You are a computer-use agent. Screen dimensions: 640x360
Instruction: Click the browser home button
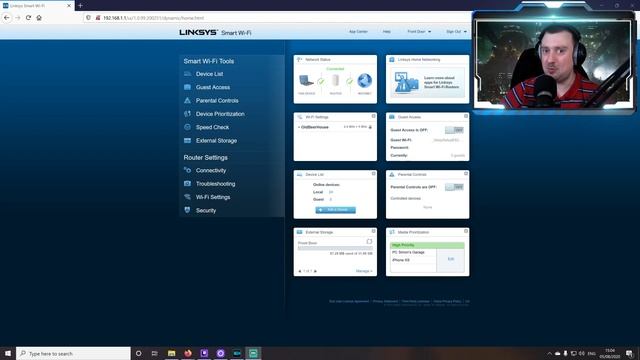39,18
